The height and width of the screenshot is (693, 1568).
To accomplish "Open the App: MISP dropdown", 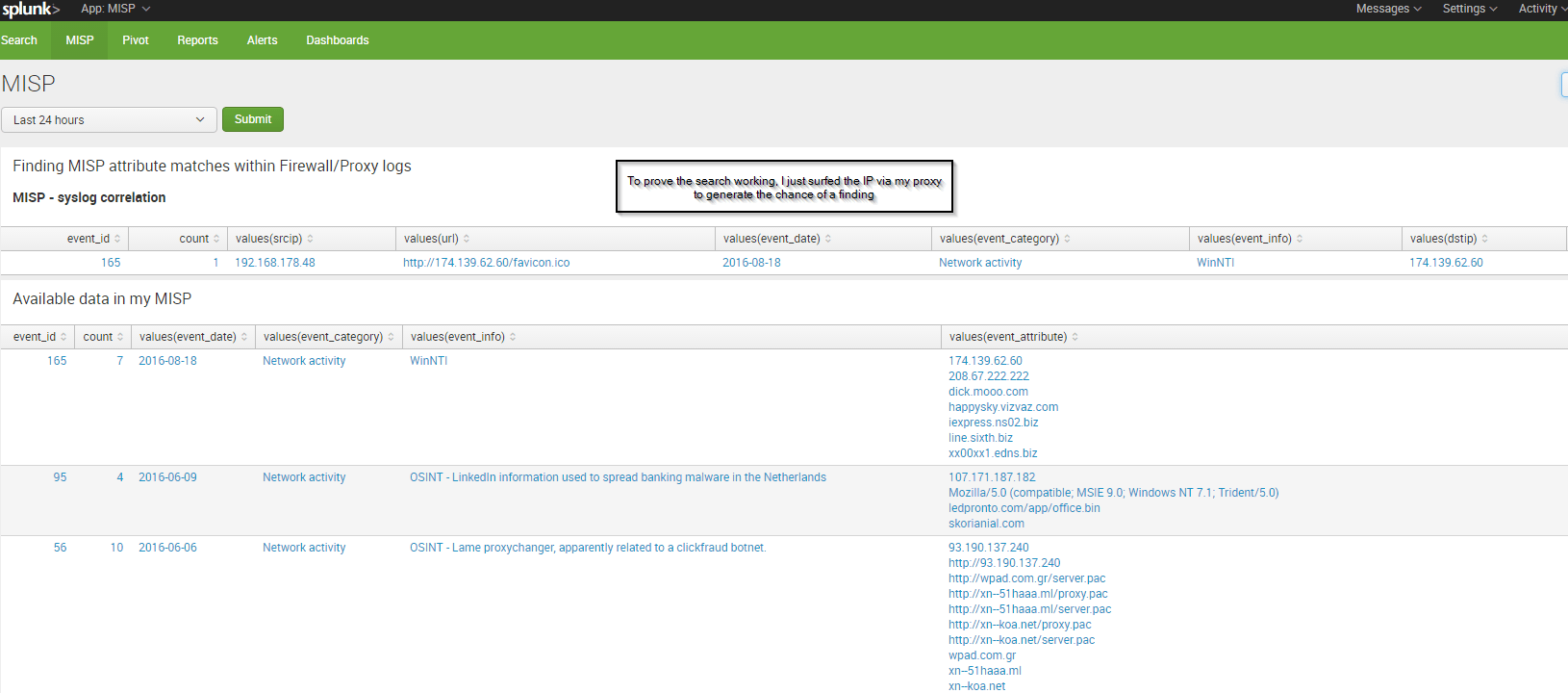I will point(115,9).
